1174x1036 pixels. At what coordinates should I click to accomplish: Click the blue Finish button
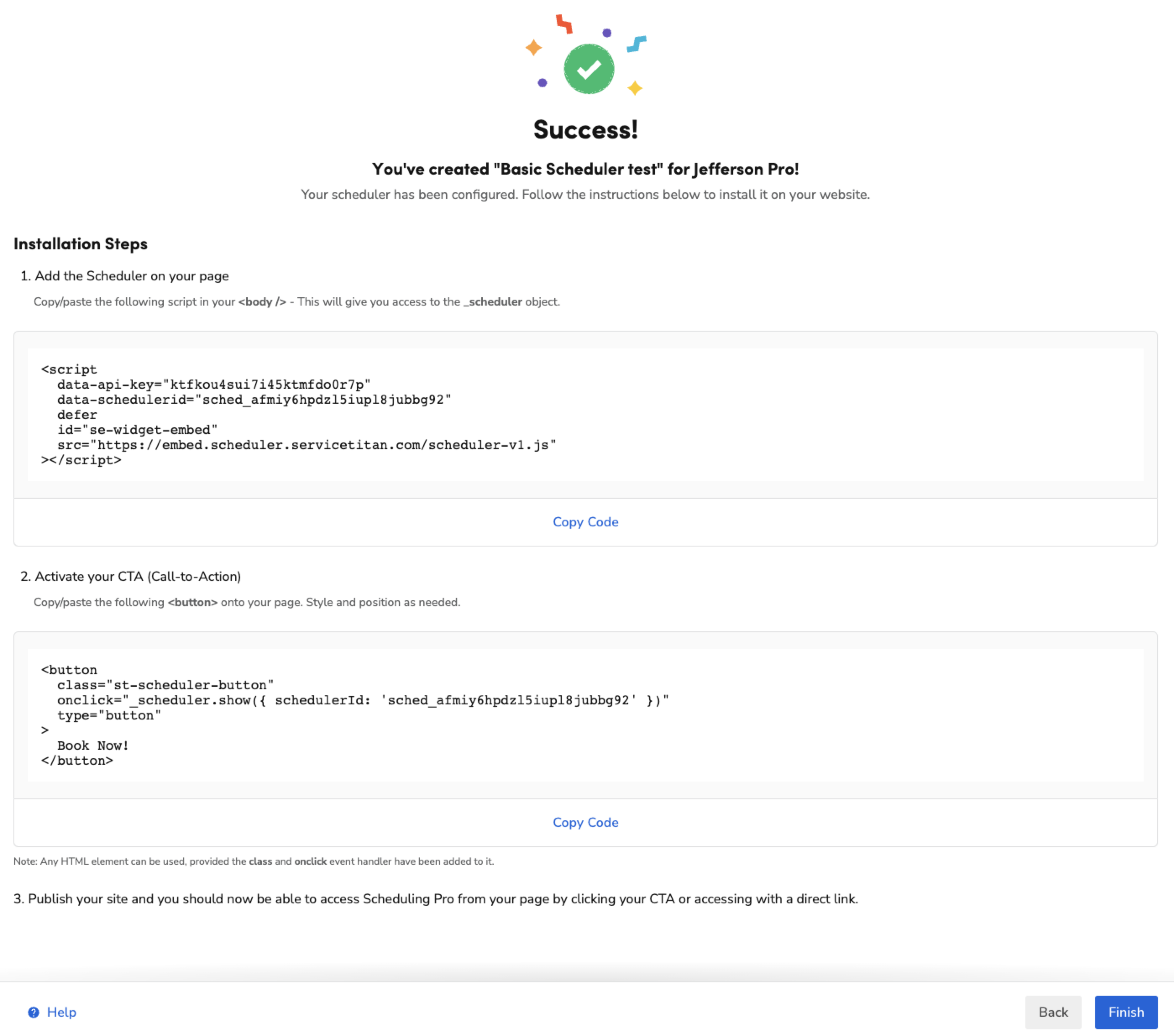click(x=1125, y=1012)
